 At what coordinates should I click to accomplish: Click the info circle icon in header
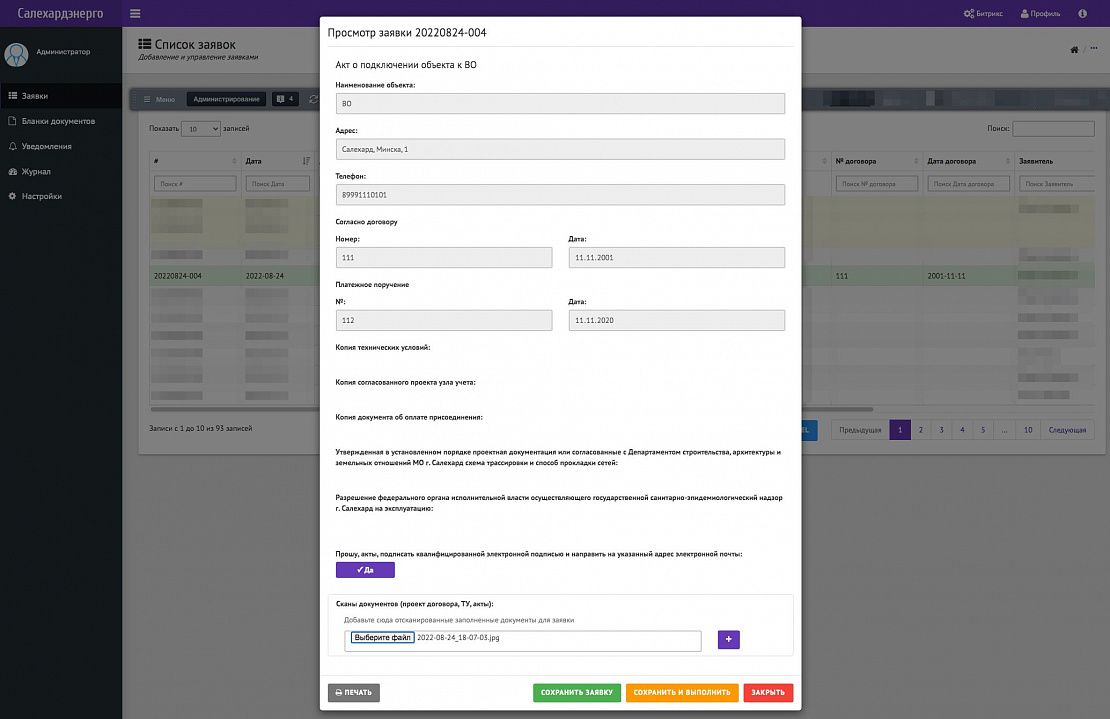[x=1083, y=13]
